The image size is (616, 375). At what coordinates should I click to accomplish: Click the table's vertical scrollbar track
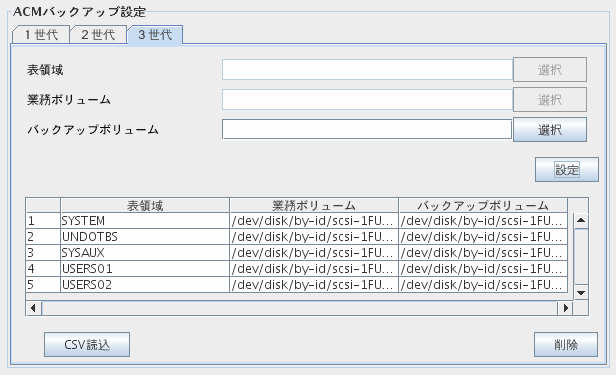point(581,256)
